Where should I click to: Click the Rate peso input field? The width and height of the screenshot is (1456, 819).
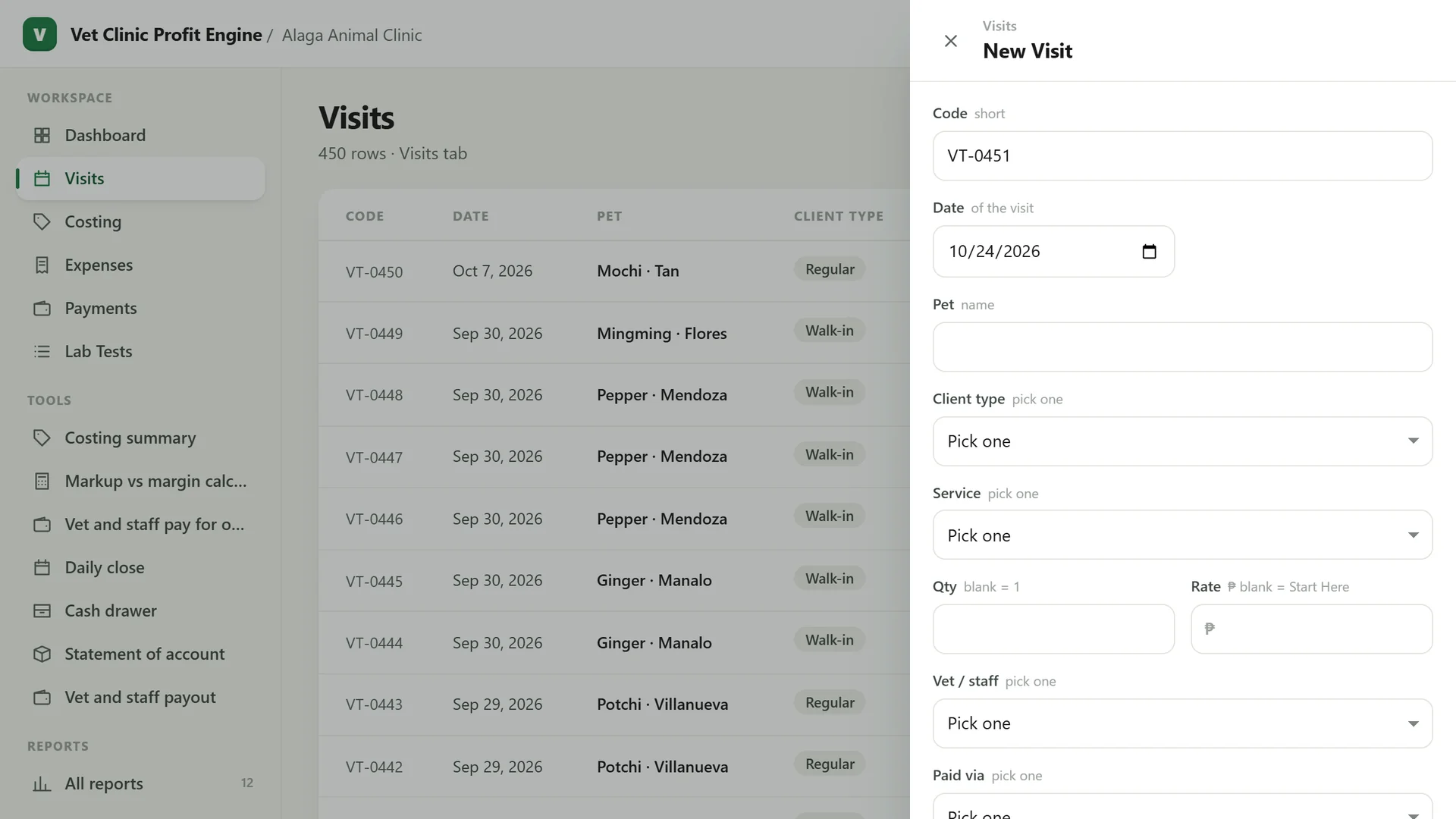coord(1311,629)
